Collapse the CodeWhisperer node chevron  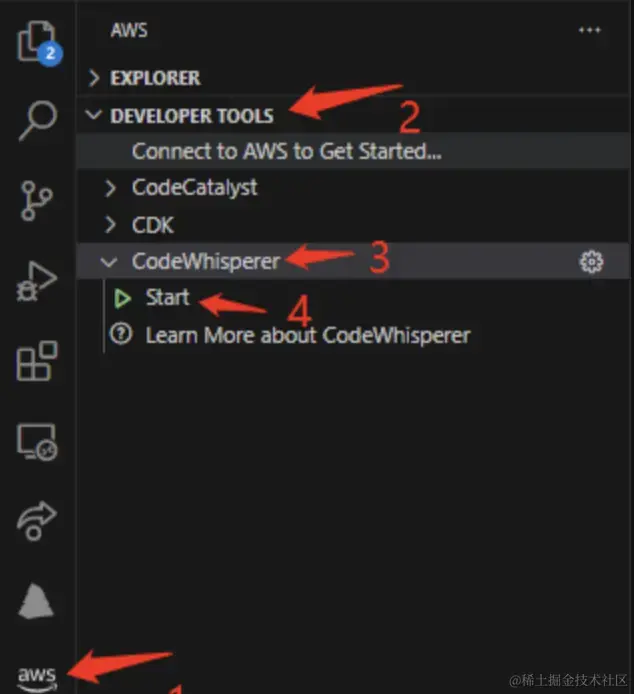pyautogui.click(x=108, y=262)
